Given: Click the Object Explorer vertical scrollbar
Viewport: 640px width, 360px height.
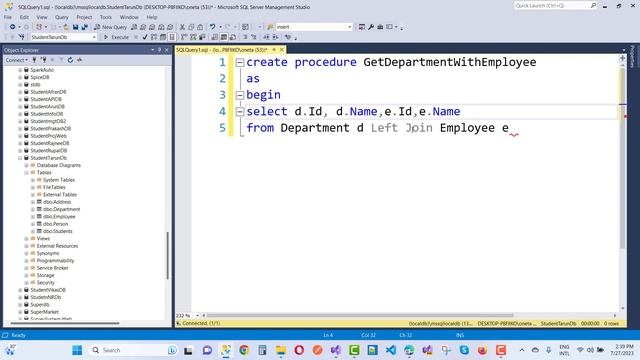Looking at the screenshot, I should click(x=167, y=255).
